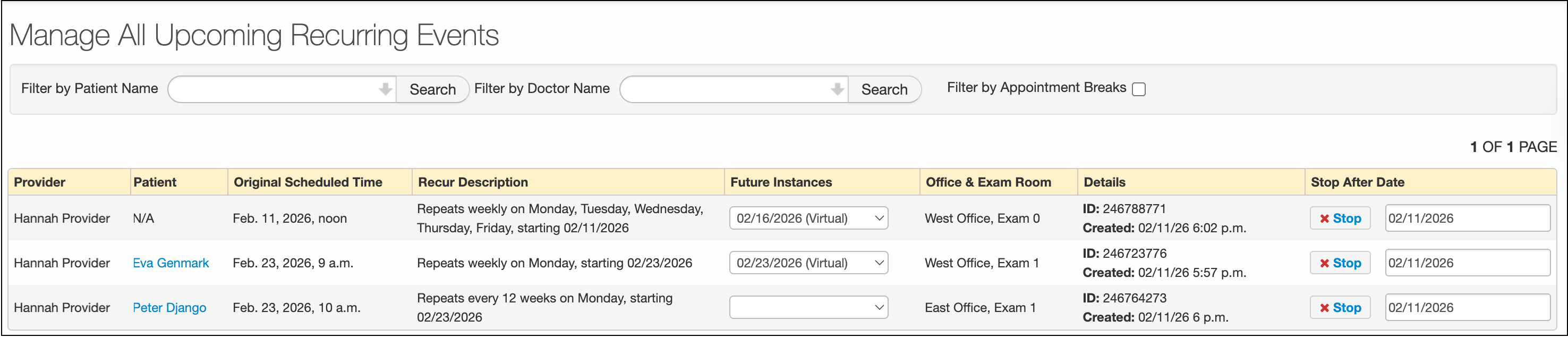This screenshot has width=1568, height=337.
Task: Stop Eva Genmark's recurring Monday event
Action: point(1340,263)
